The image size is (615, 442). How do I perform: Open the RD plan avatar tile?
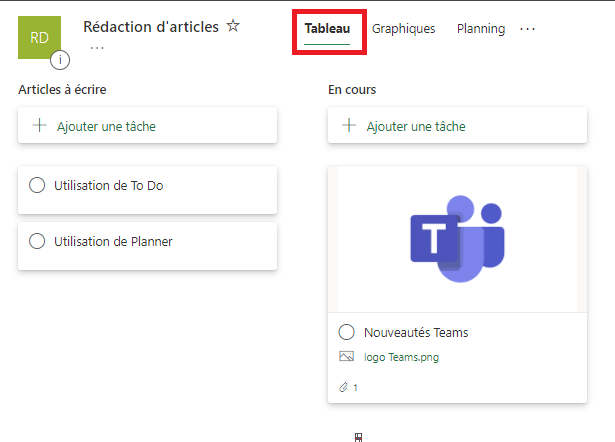(x=39, y=37)
